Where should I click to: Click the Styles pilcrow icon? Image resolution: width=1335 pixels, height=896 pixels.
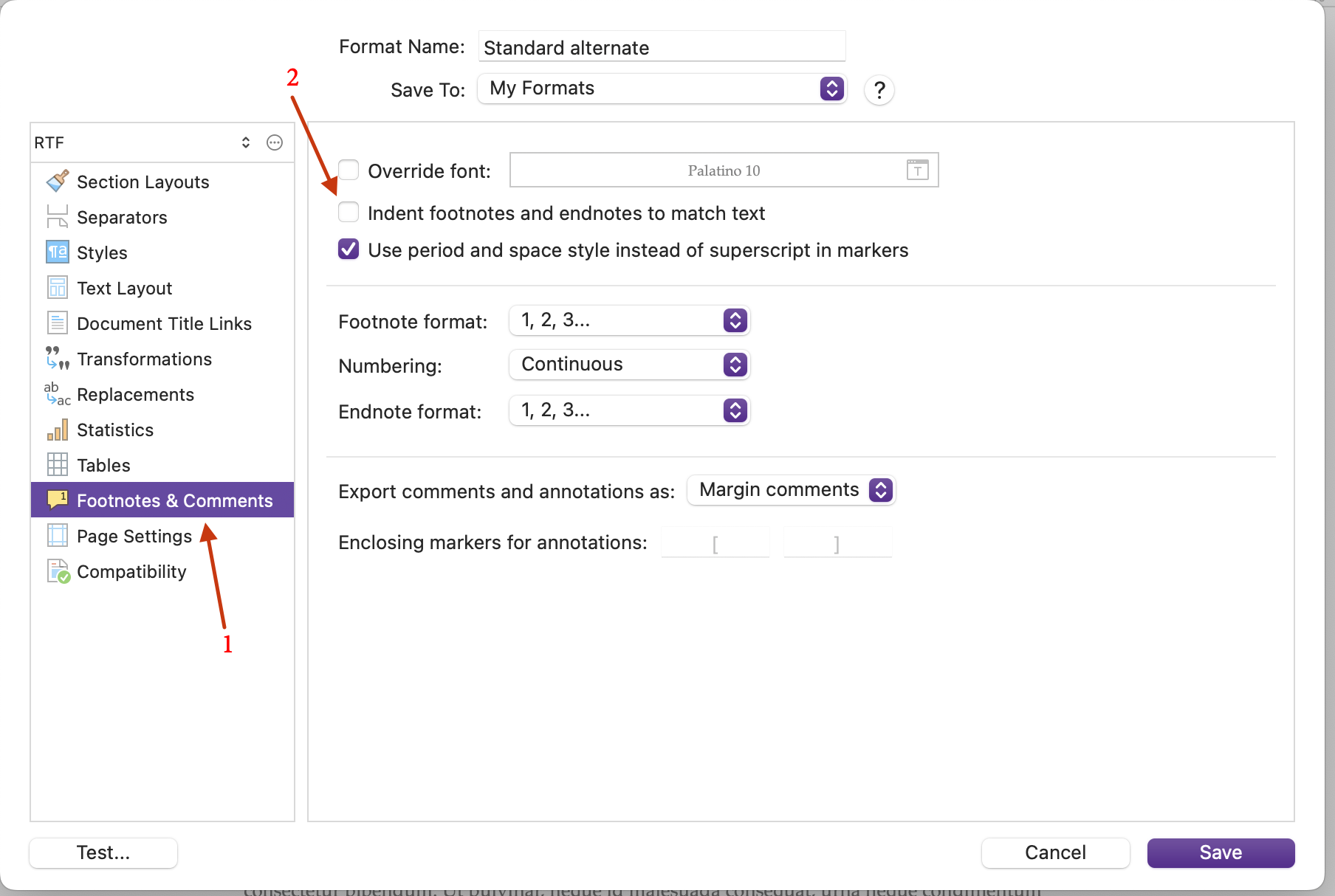[58, 252]
